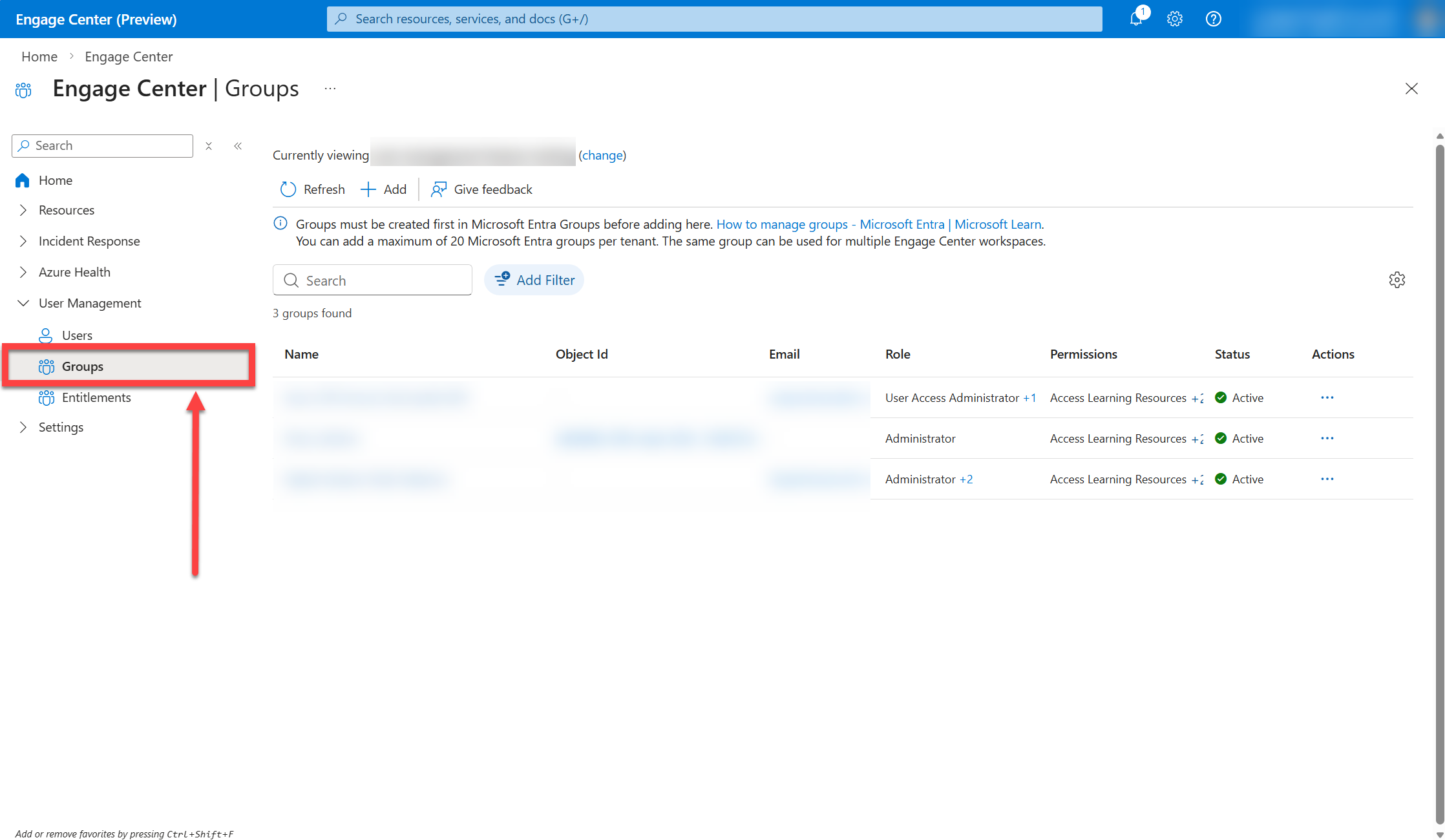1445x840 pixels.
Task: Click Permissions column header
Action: pyautogui.click(x=1084, y=354)
